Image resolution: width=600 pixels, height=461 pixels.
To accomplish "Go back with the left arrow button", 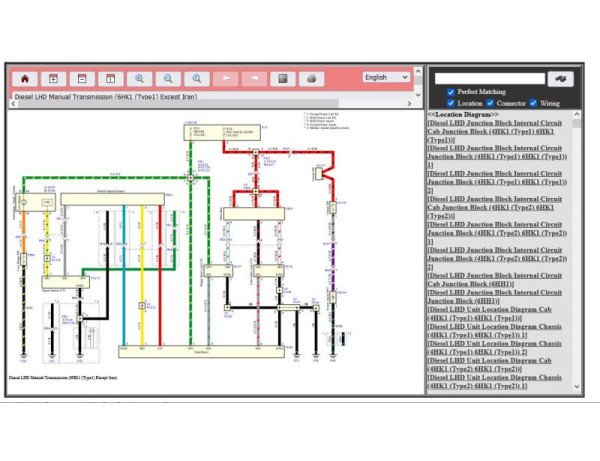I will [227, 78].
